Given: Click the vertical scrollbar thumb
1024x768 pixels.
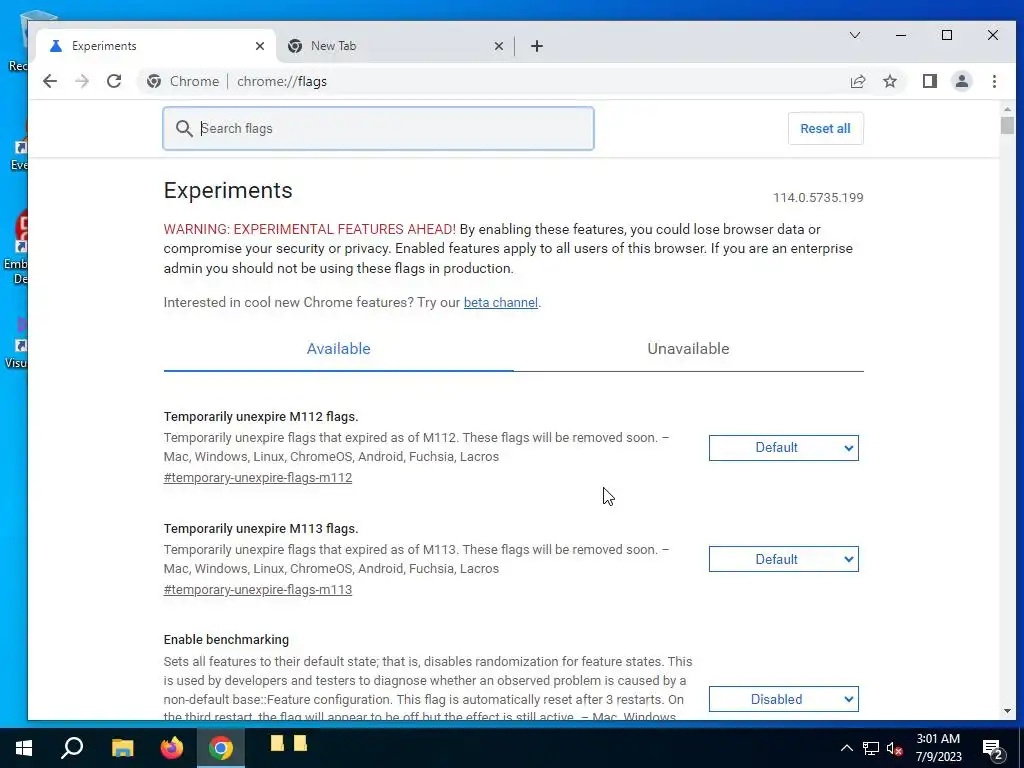Looking at the screenshot, I should coord(1007,125).
